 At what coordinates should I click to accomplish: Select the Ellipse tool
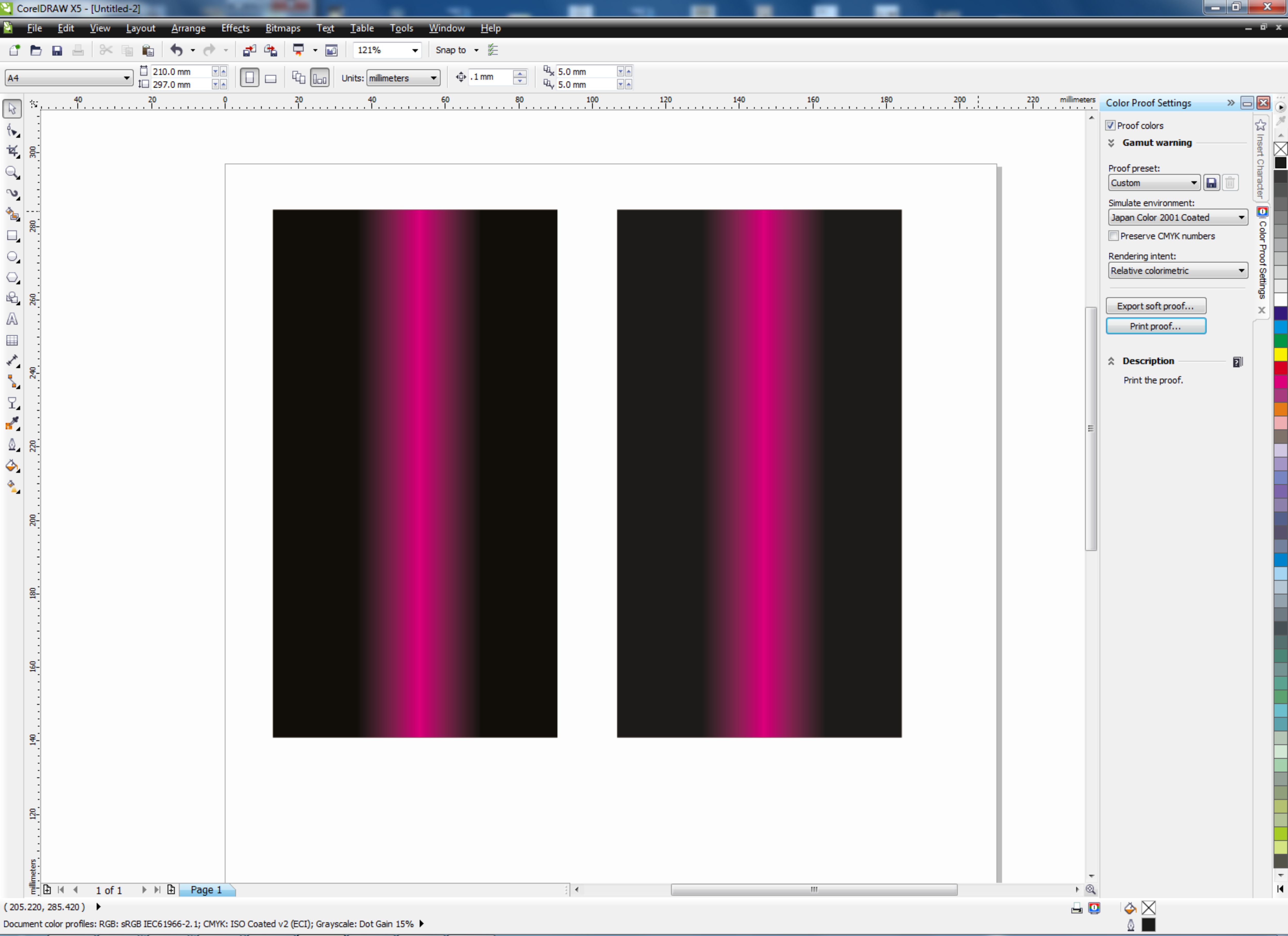pos(12,257)
